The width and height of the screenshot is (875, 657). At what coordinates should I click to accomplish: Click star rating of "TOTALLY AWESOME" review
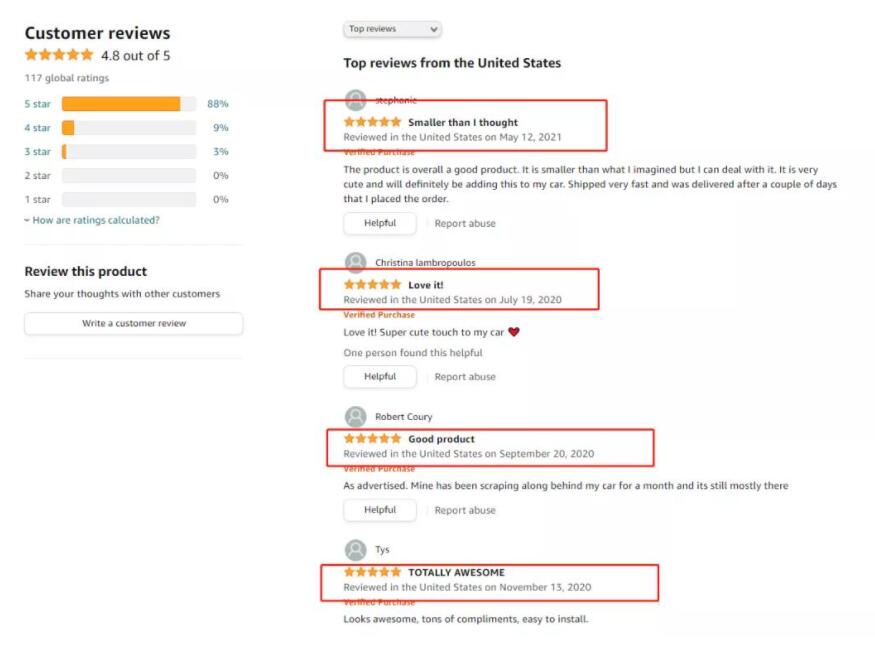click(372, 572)
